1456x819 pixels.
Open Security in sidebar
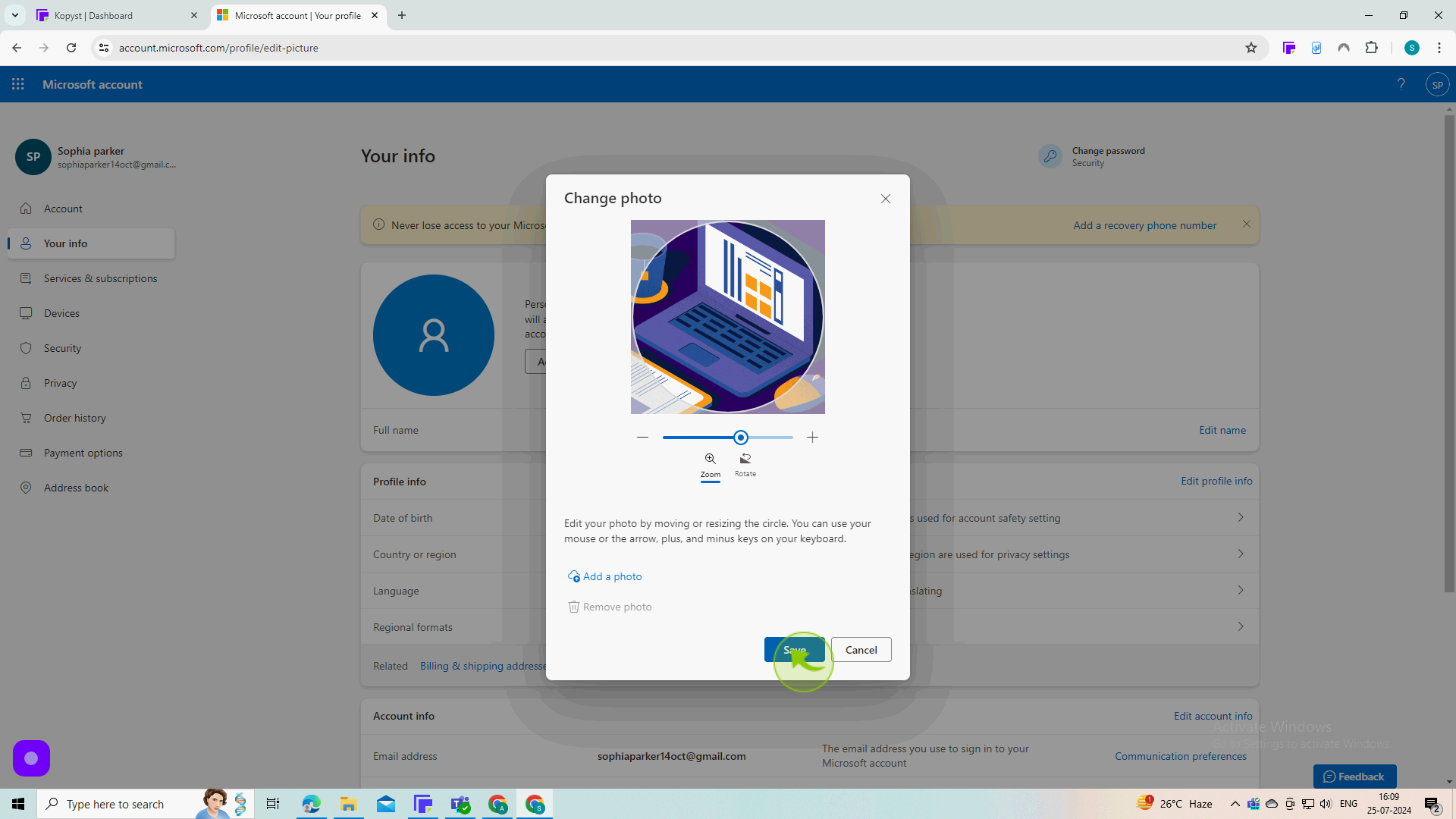pyautogui.click(x=91, y=348)
